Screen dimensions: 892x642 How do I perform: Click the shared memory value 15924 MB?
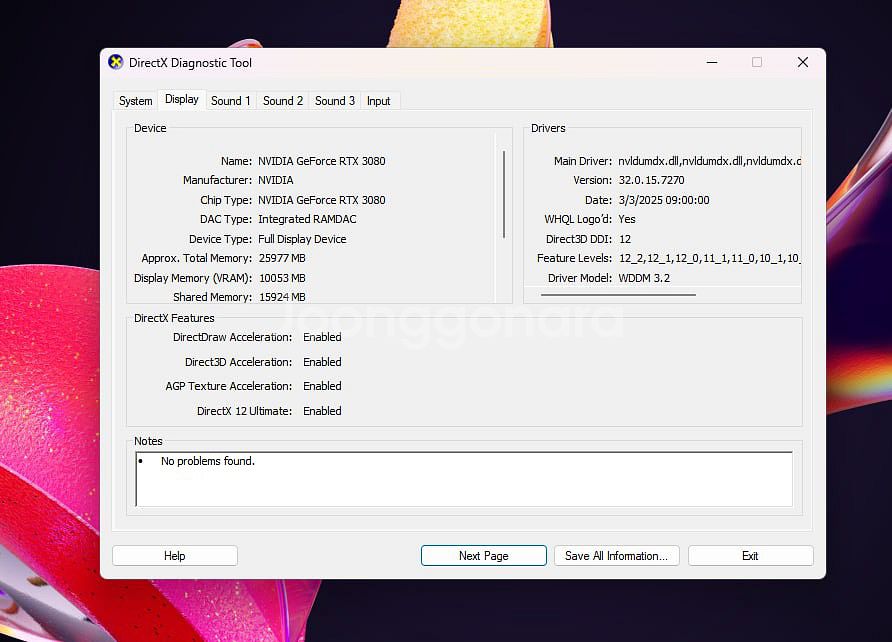282,297
